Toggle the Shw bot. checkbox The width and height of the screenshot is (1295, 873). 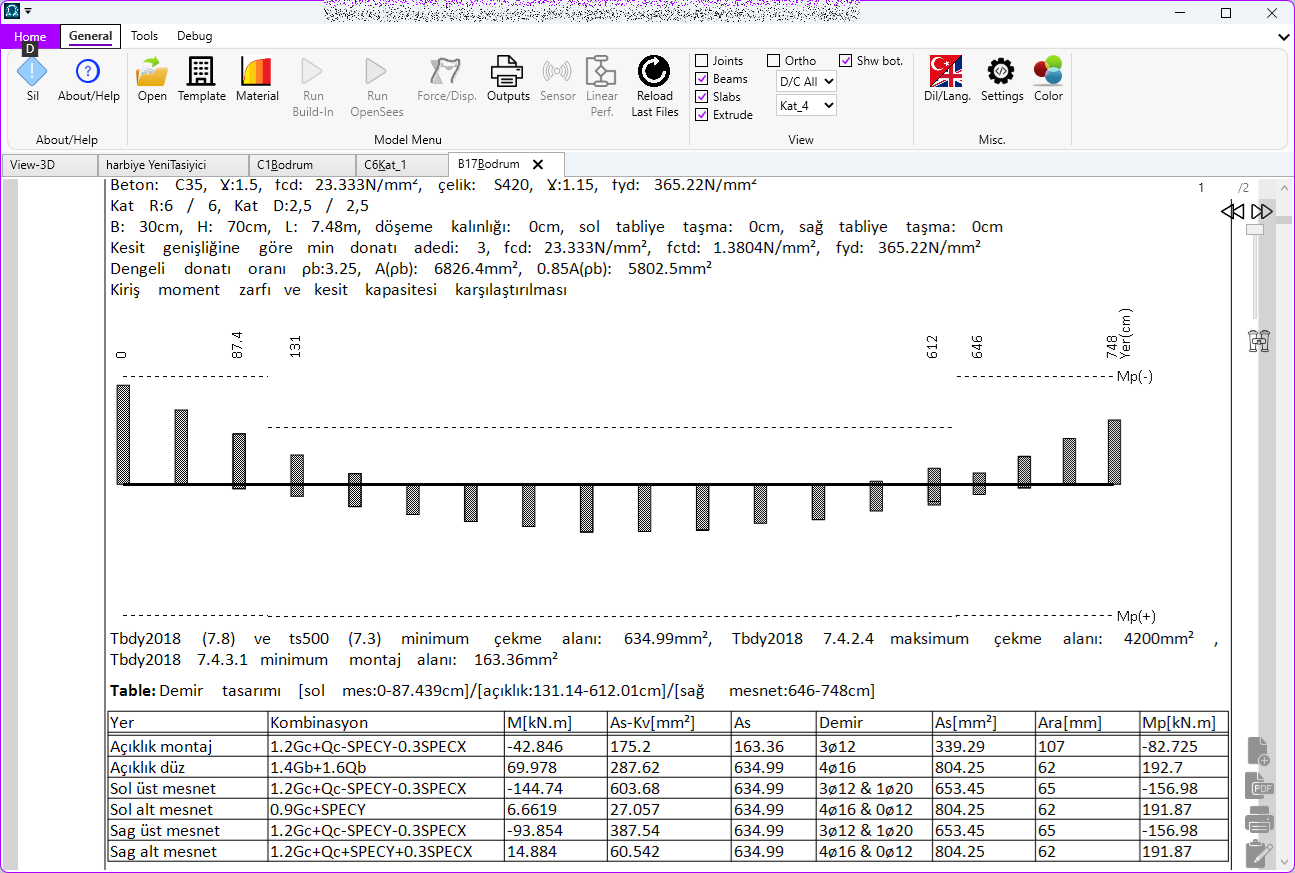tap(846, 61)
